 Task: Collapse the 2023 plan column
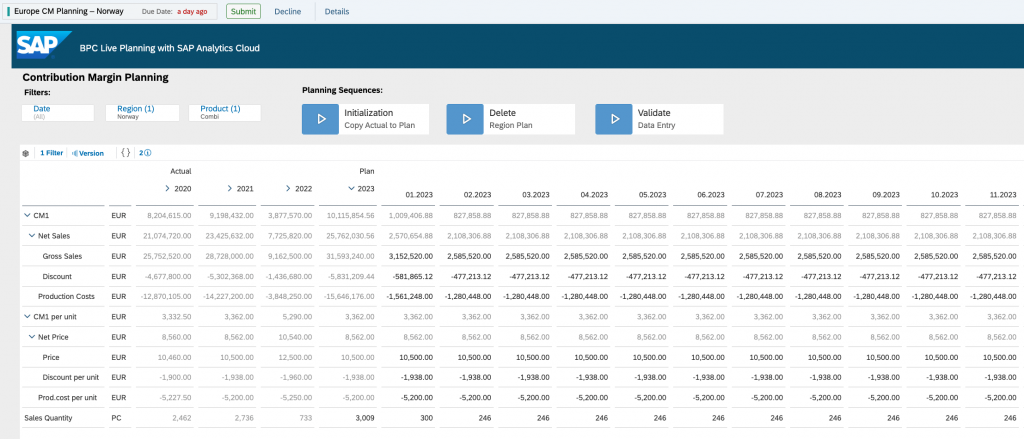(352, 188)
